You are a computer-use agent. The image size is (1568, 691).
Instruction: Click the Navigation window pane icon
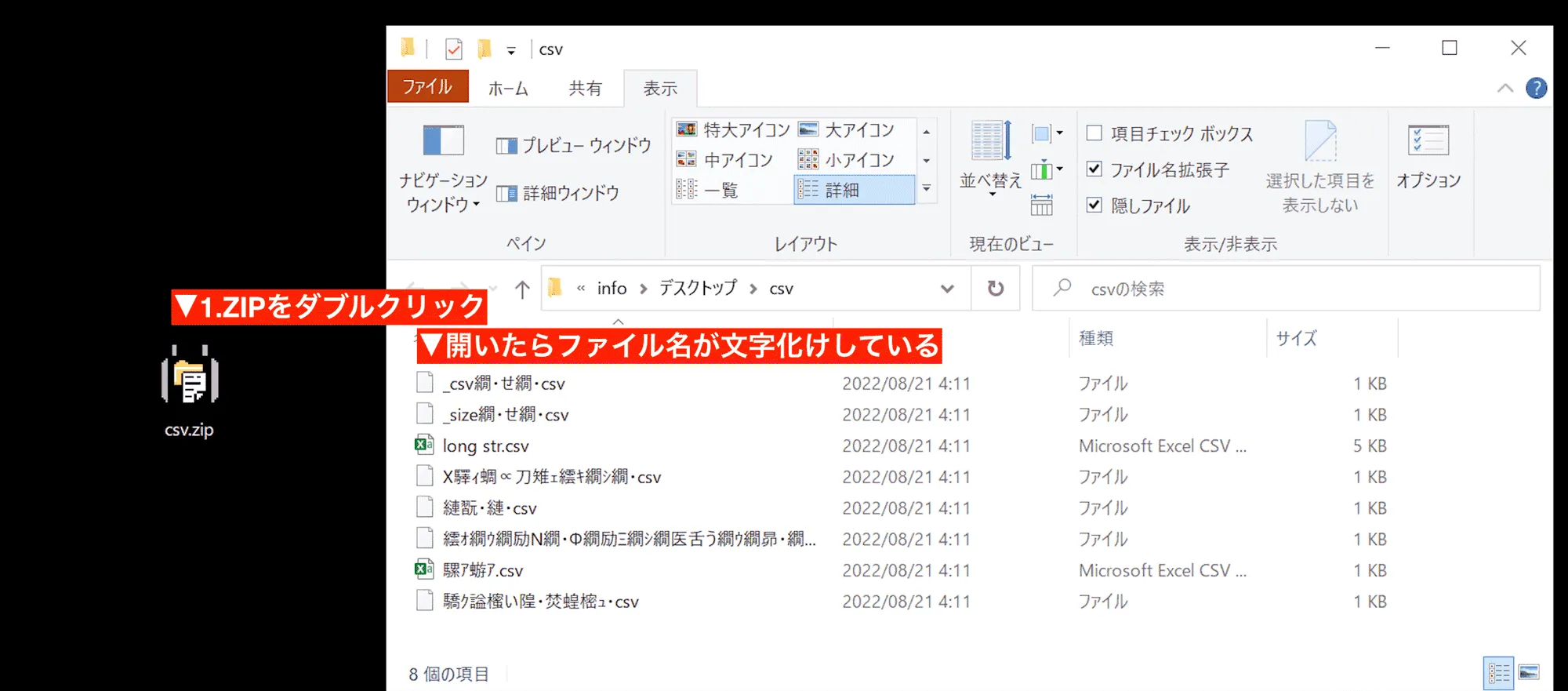pyautogui.click(x=443, y=141)
